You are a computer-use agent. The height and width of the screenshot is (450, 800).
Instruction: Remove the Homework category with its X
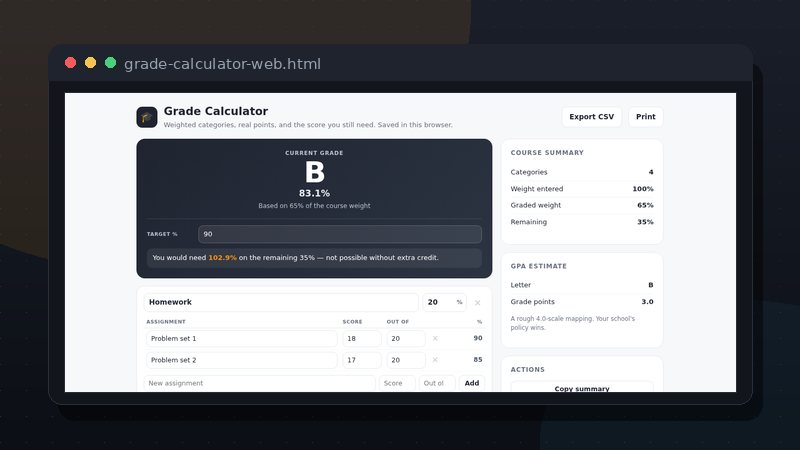(x=478, y=303)
